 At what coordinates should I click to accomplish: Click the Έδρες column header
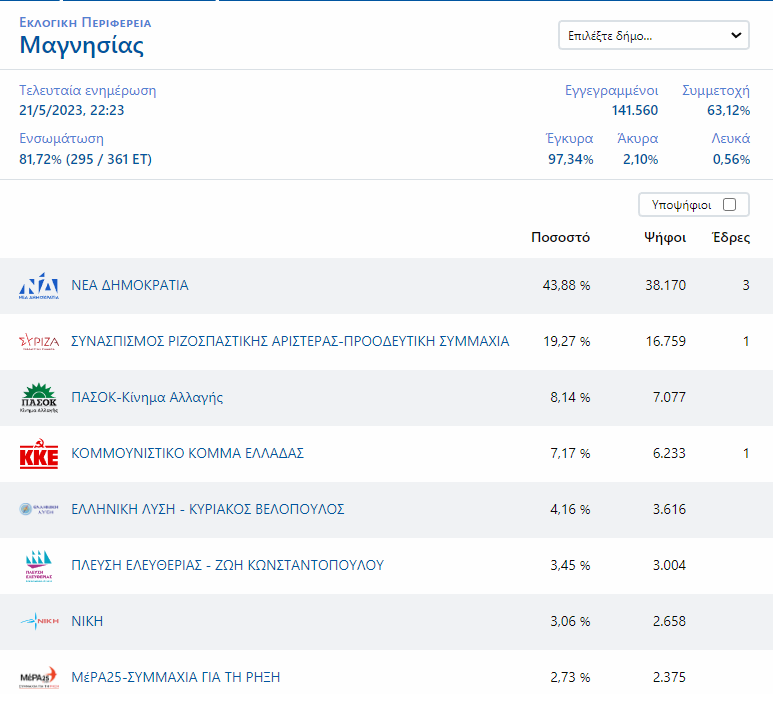tap(732, 238)
